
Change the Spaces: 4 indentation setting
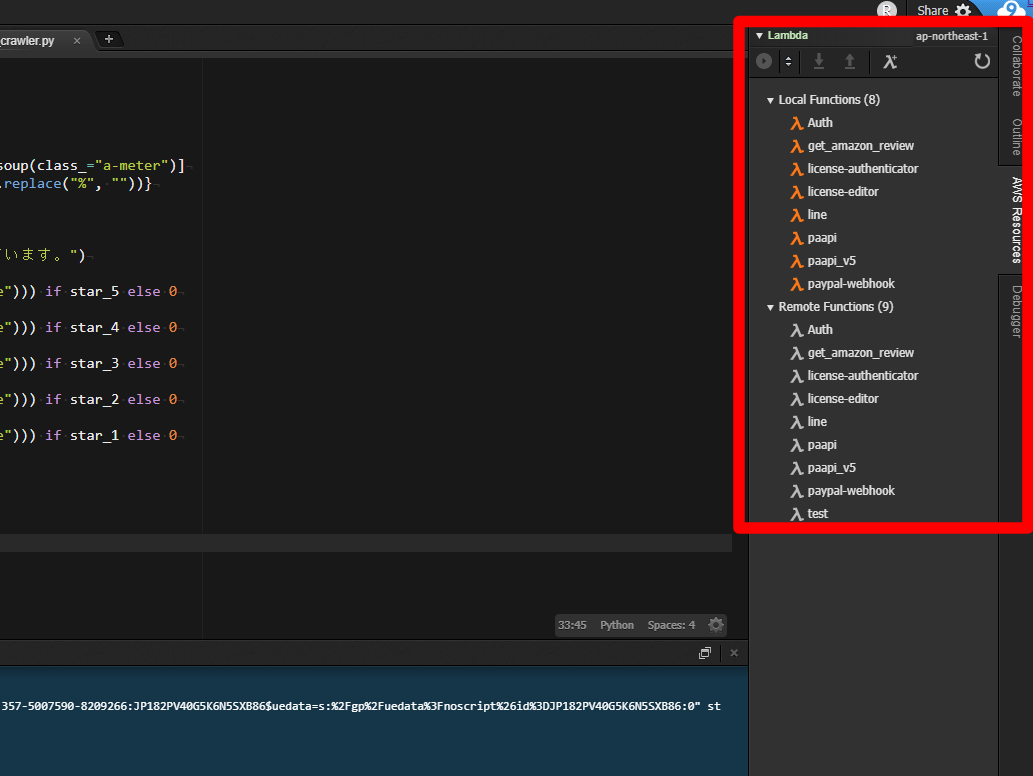pos(671,625)
